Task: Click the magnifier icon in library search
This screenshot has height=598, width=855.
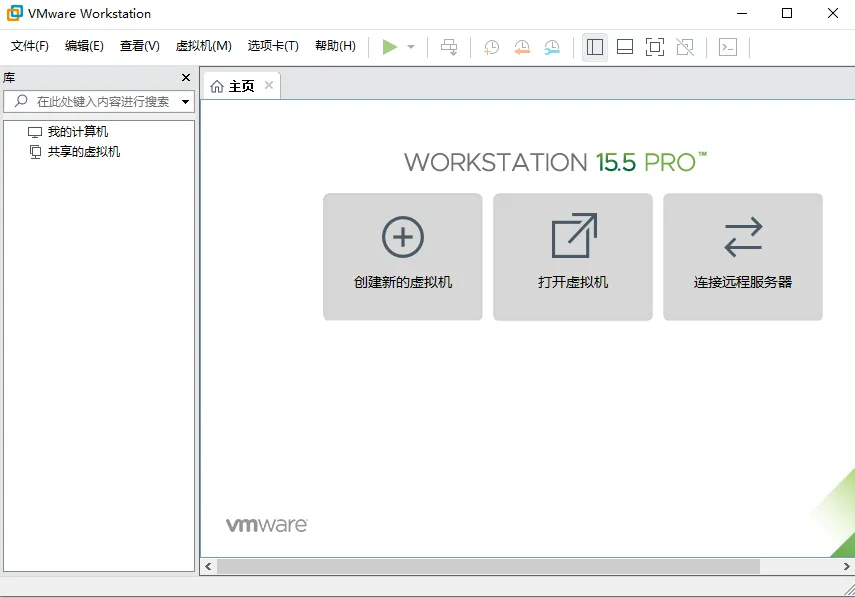Action: pyautogui.click(x=21, y=101)
